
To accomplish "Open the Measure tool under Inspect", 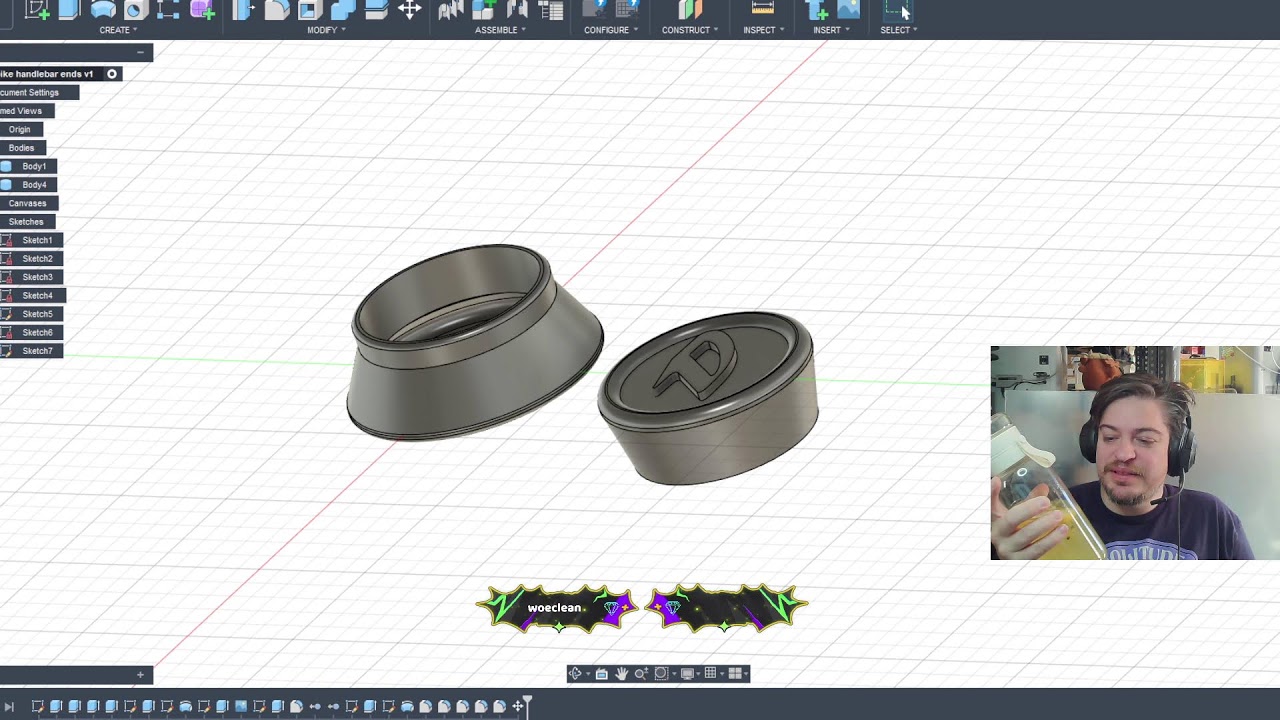I will point(763,9).
